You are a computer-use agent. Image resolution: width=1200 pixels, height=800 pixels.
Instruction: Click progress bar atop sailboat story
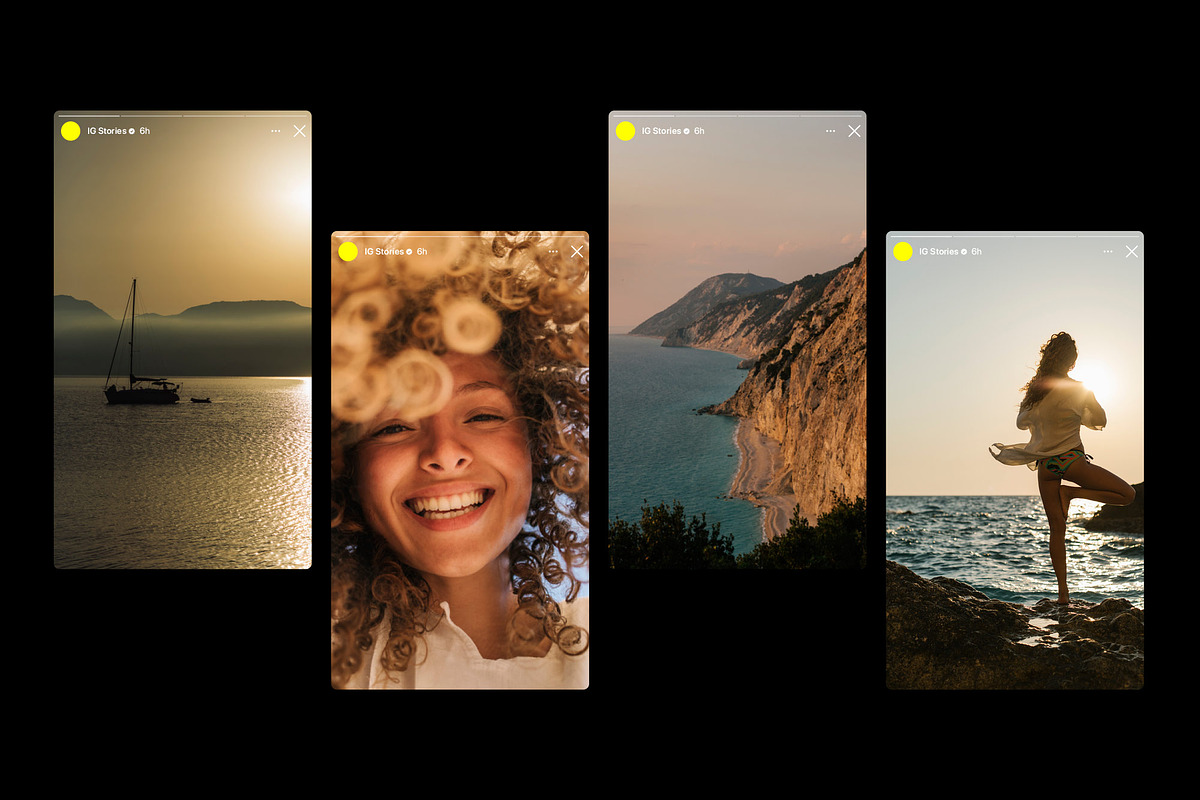(183, 115)
